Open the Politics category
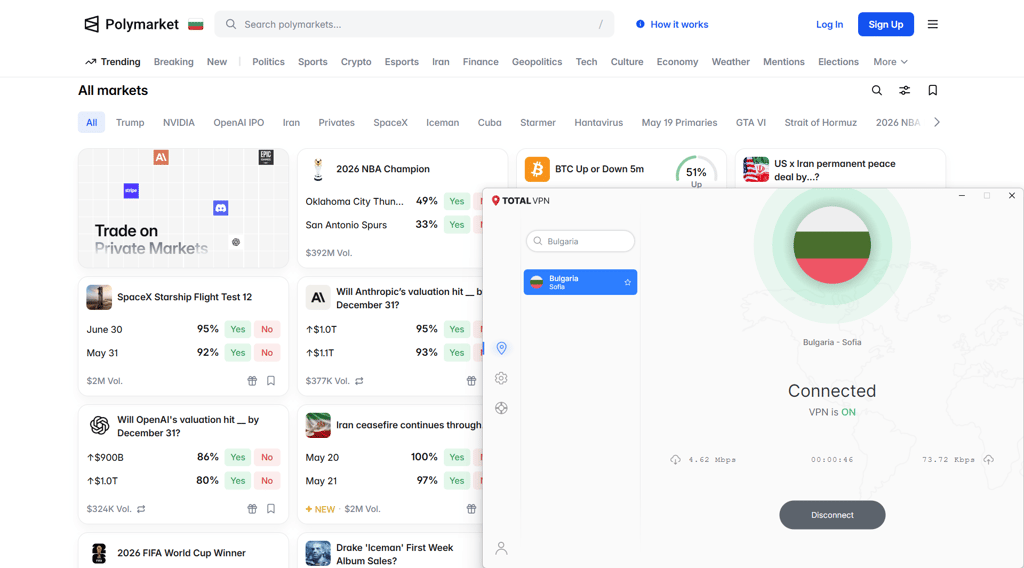Image resolution: width=1024 pixels, height=568 pixels. click(268, 61)
